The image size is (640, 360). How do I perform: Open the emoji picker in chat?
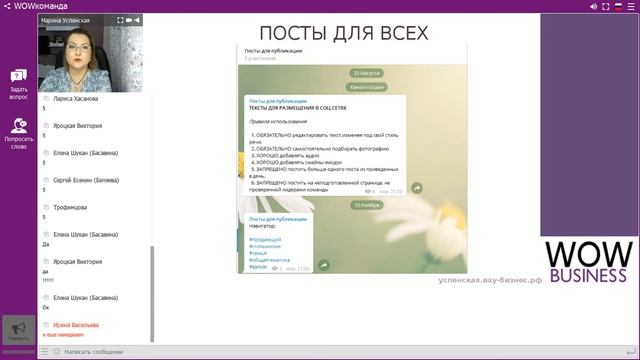(x=57, y=351)
